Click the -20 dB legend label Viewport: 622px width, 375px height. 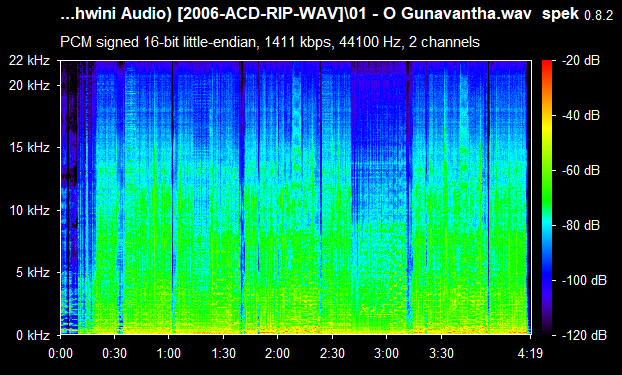[581, 60]
